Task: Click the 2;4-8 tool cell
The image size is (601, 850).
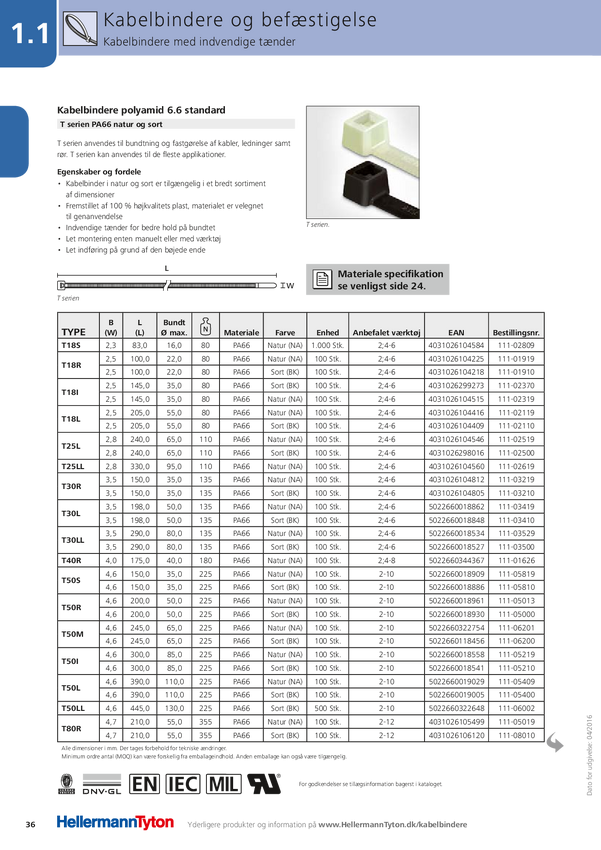Action: pos(386,561)
